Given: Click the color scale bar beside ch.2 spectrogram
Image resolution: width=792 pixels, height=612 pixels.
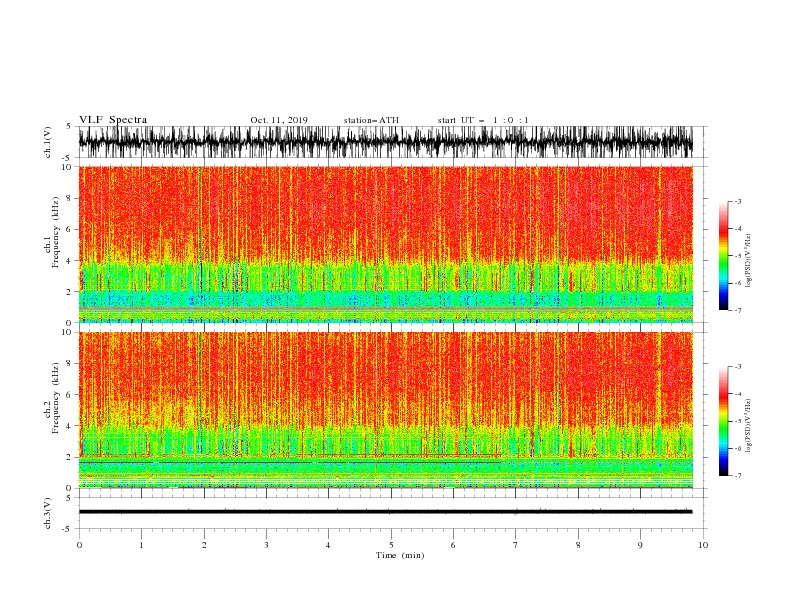Looking at the screenshot, I should pos(723,421).
